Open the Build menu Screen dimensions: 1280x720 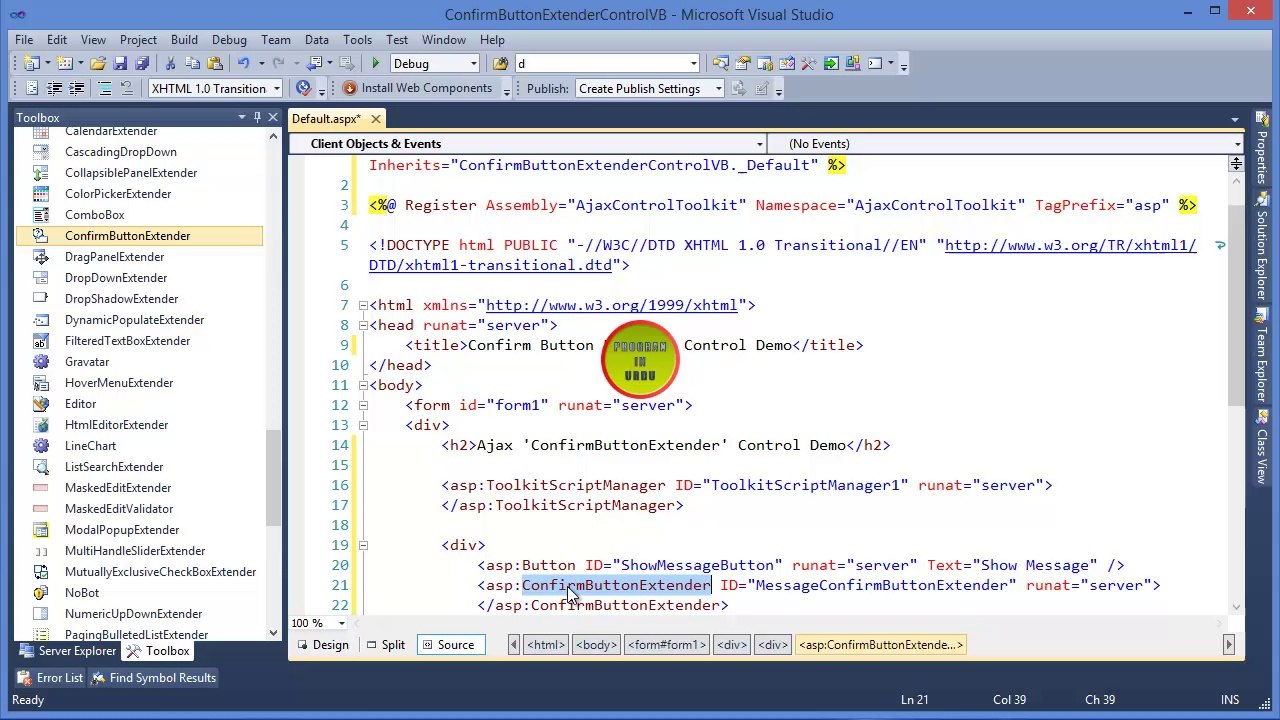click(184, 40)
